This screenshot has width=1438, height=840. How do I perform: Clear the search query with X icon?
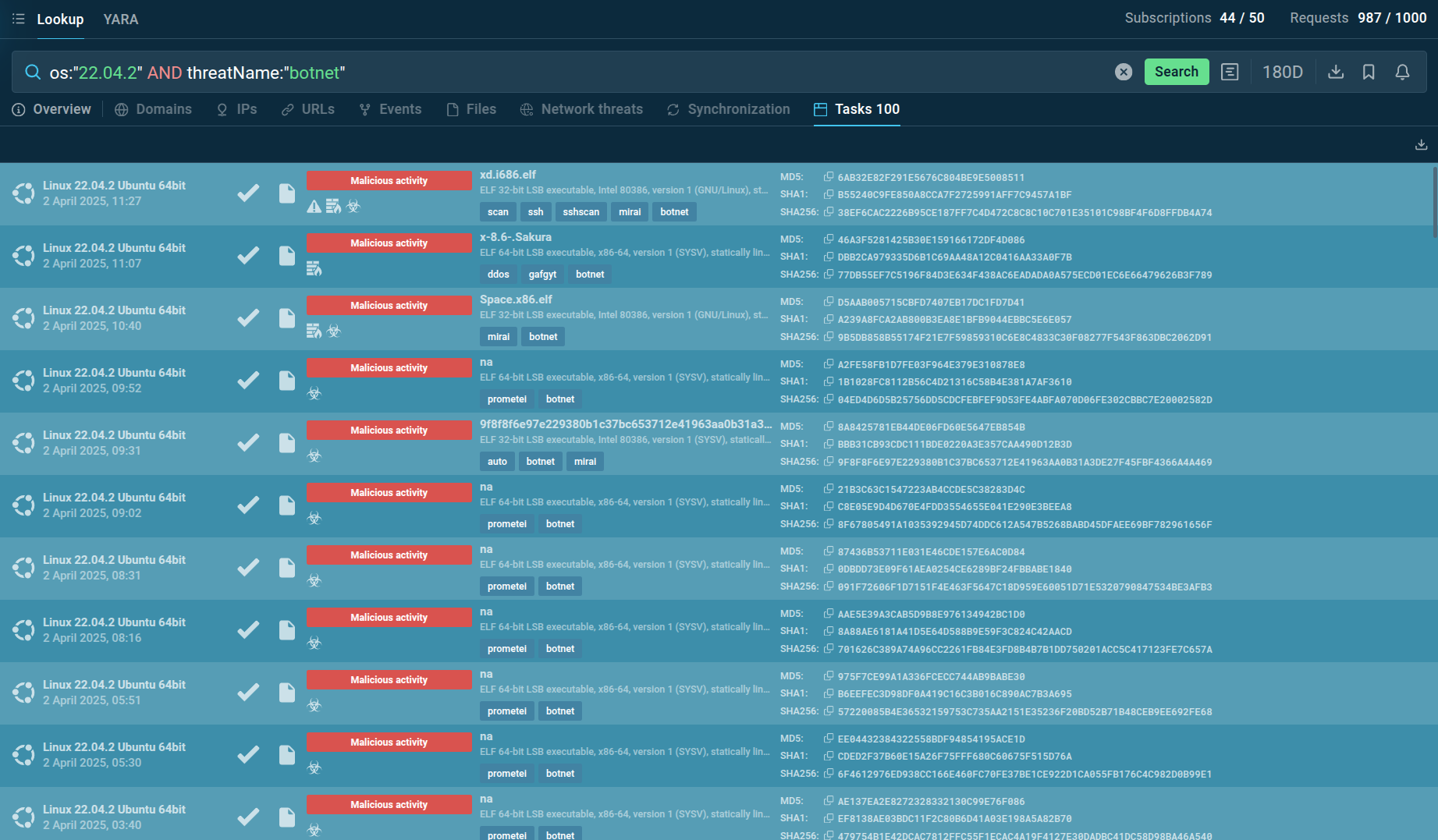pos(1123,72)
